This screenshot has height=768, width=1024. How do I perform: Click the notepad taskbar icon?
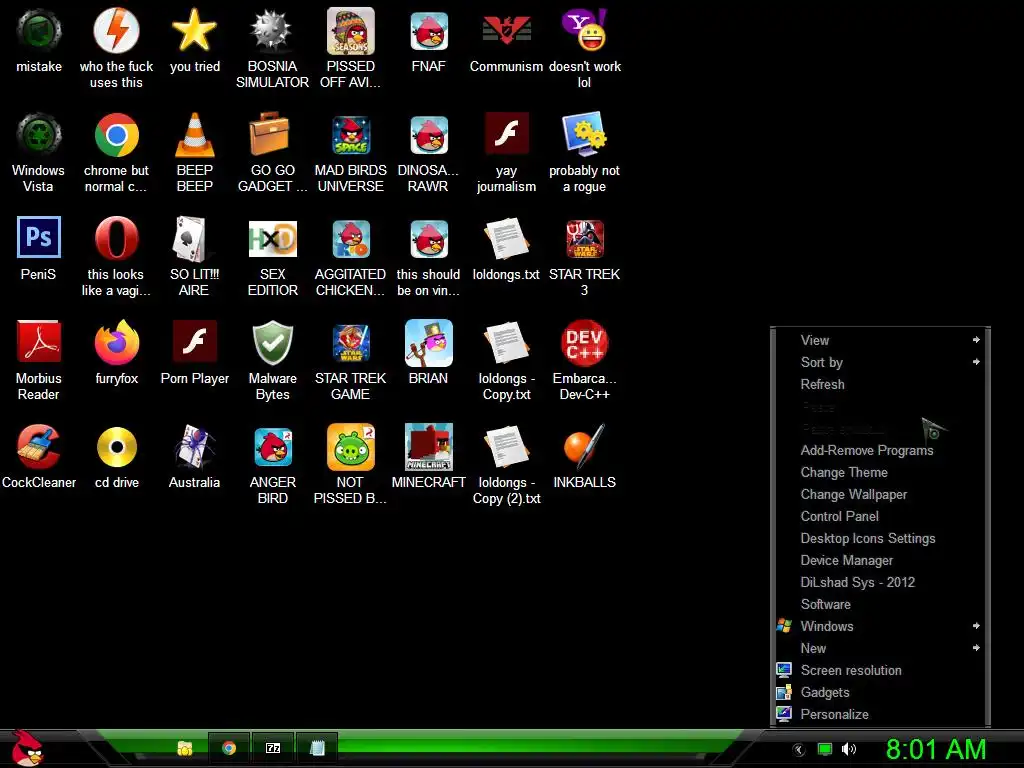(317, 748)
